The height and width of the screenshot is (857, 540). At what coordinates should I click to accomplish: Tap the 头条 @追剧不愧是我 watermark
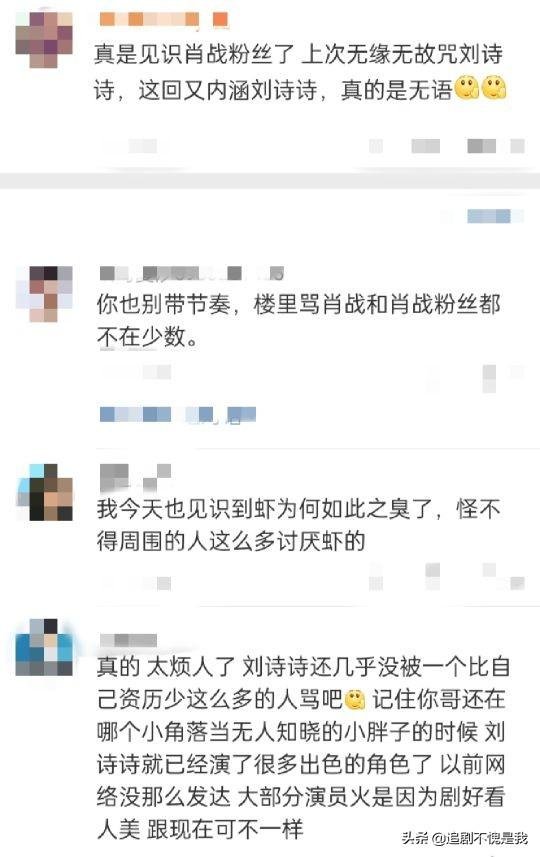(465, 837)
